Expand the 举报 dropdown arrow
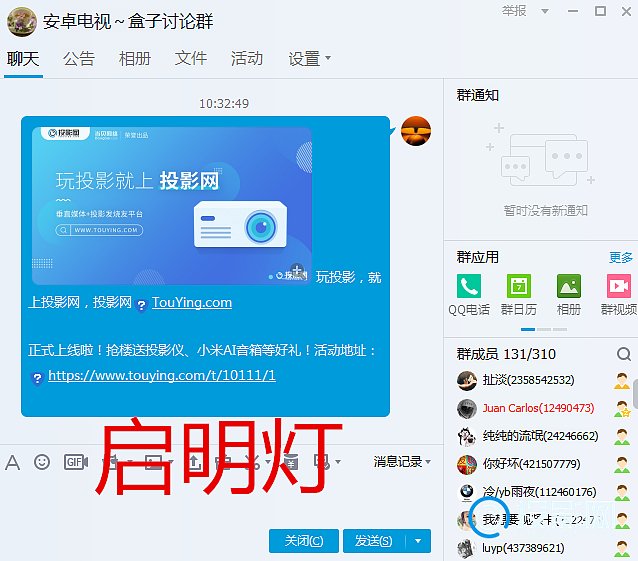638x561 pixels. pyautogui.click(x=544, y=11)
